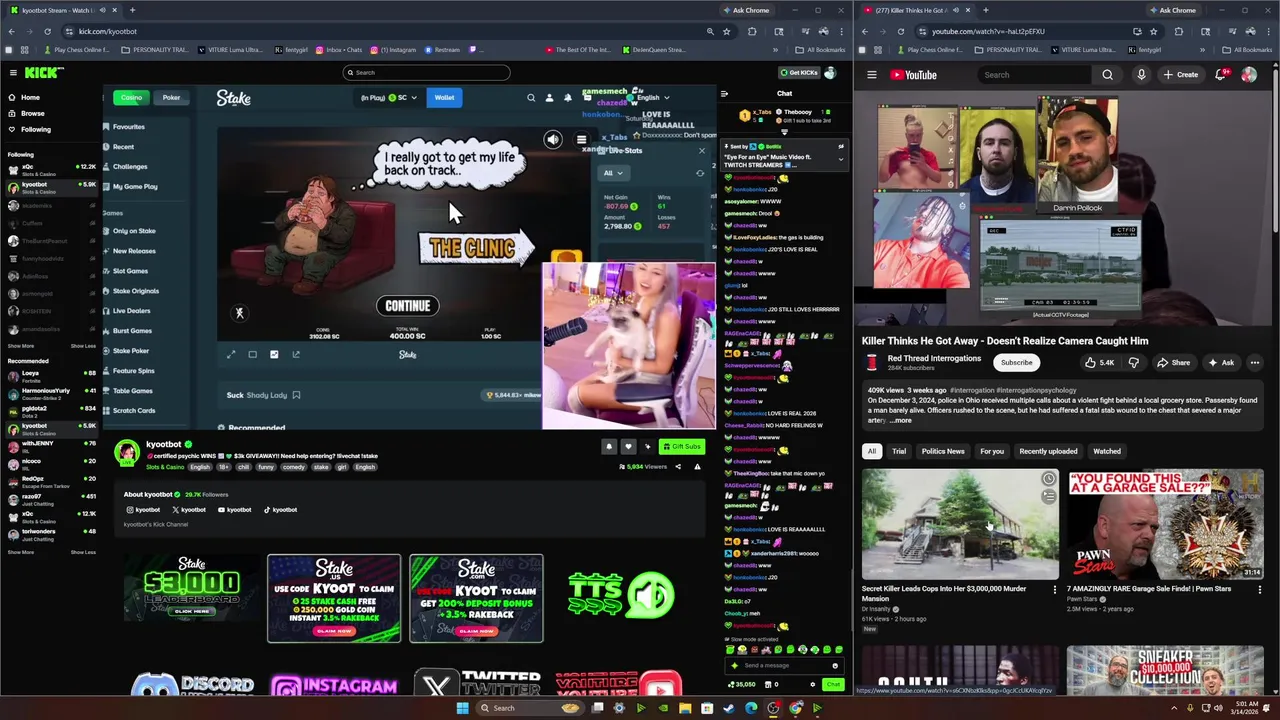Open Stake Originals in sidebar
This screenshot has height=720, width=1280.
tap(135, 291)
